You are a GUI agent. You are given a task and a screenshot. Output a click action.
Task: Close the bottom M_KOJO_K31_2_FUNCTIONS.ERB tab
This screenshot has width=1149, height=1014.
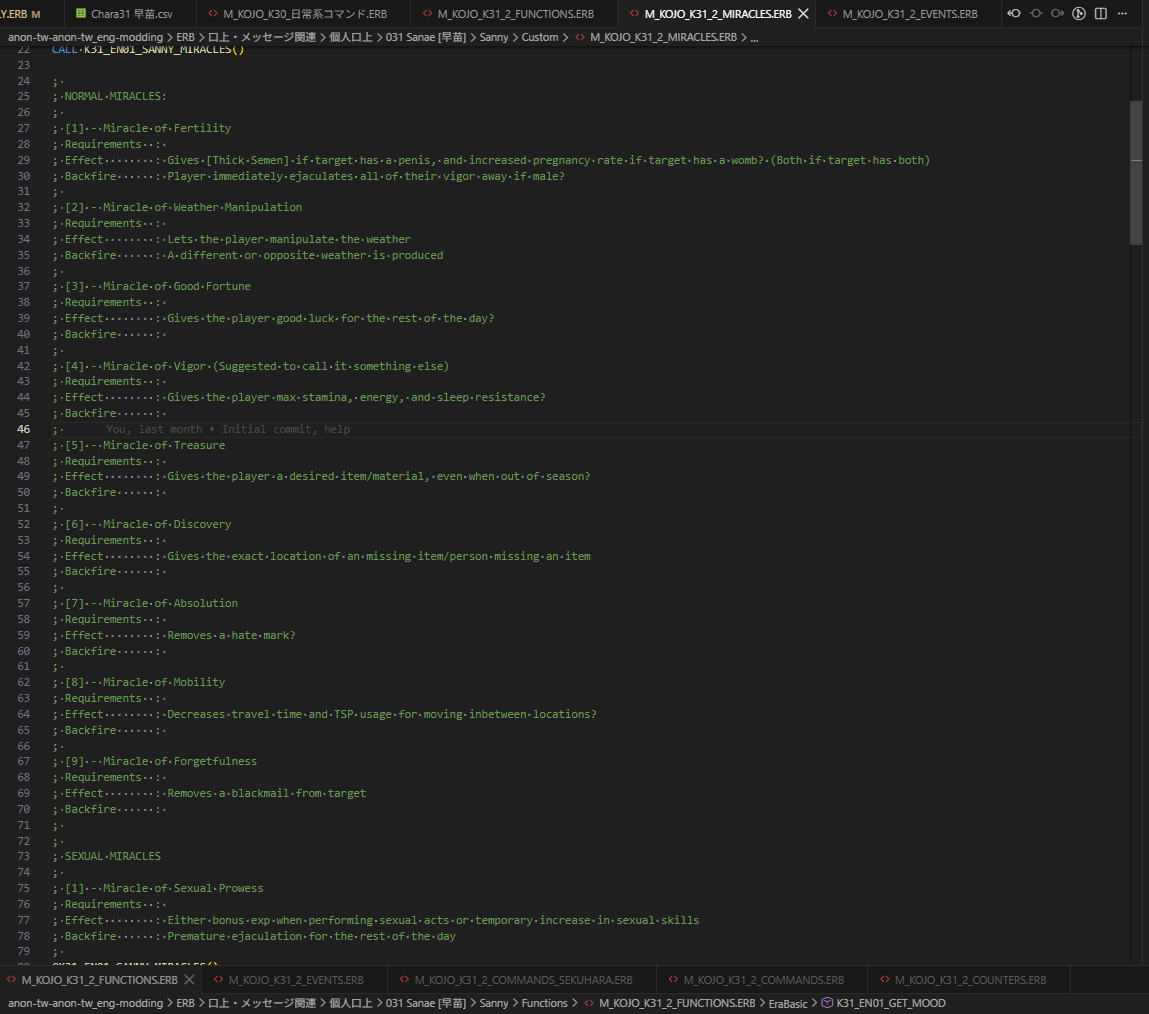189,980
